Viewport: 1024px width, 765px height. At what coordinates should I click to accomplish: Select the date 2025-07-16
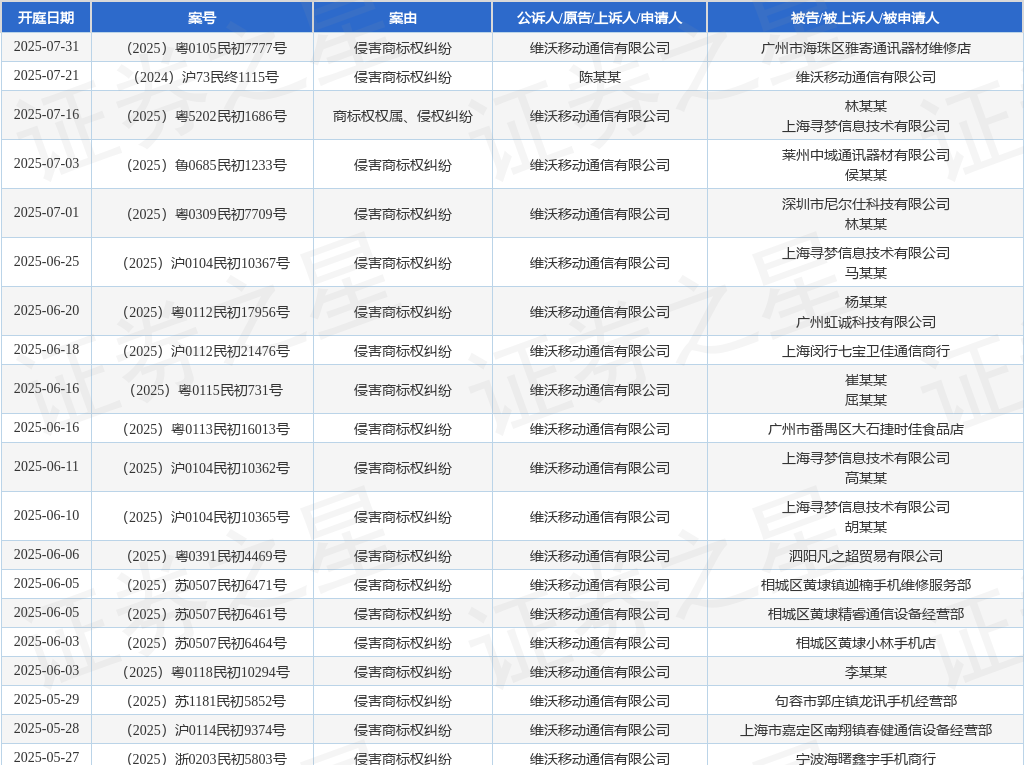click(x=46, y=114)
